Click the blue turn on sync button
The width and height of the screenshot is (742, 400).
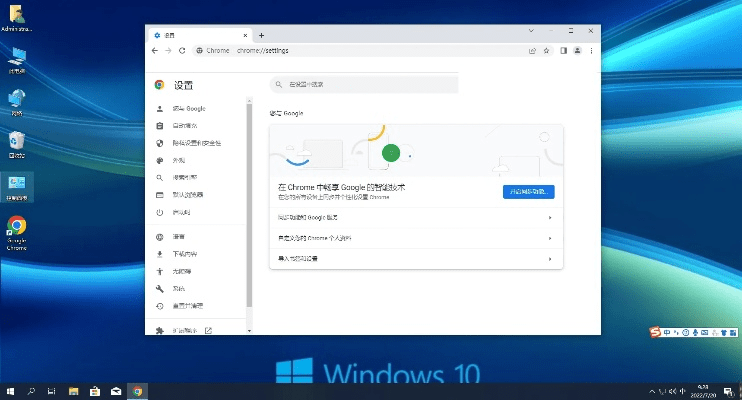coord(529,192)
